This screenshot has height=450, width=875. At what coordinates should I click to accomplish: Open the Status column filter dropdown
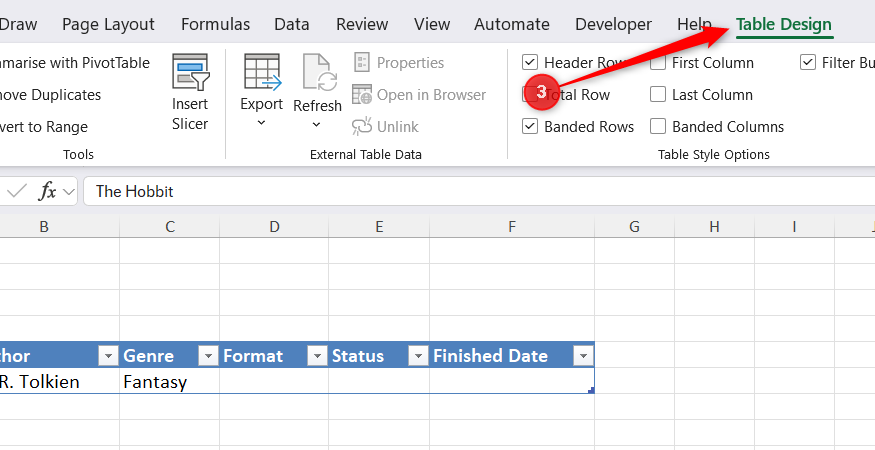point(418,355)
